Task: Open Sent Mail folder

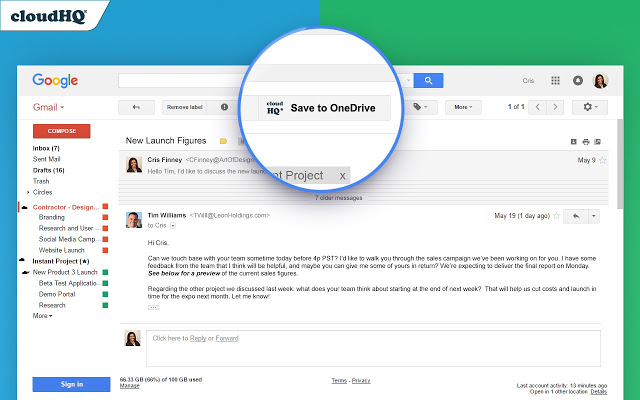Action: (x=47, y=159)
